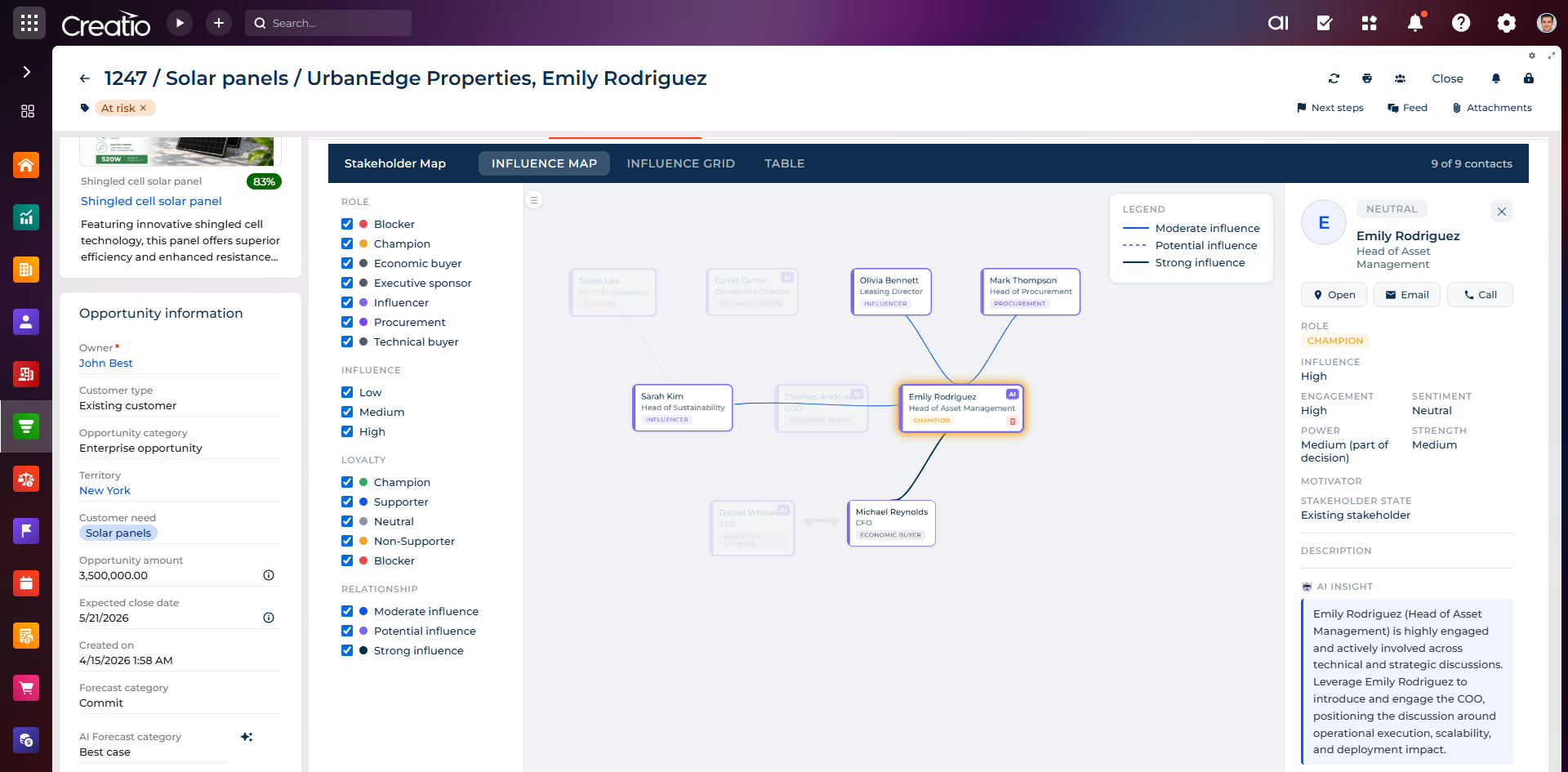Open the Opportunity amount info icon
The height and width of the screenshot is (772, 1568).
[x=269, y=575]
